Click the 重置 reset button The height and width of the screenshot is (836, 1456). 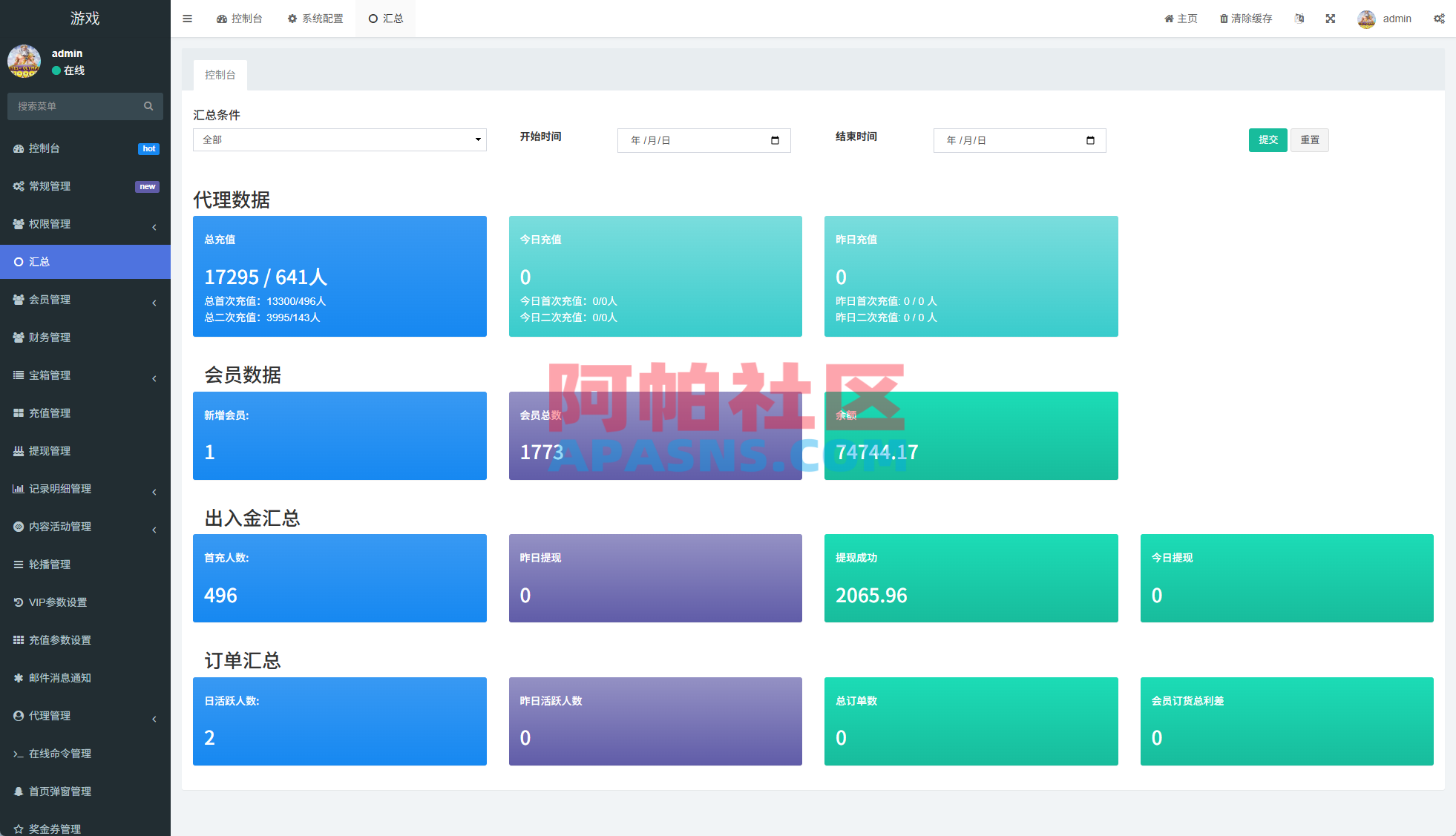click(1309, 139)
